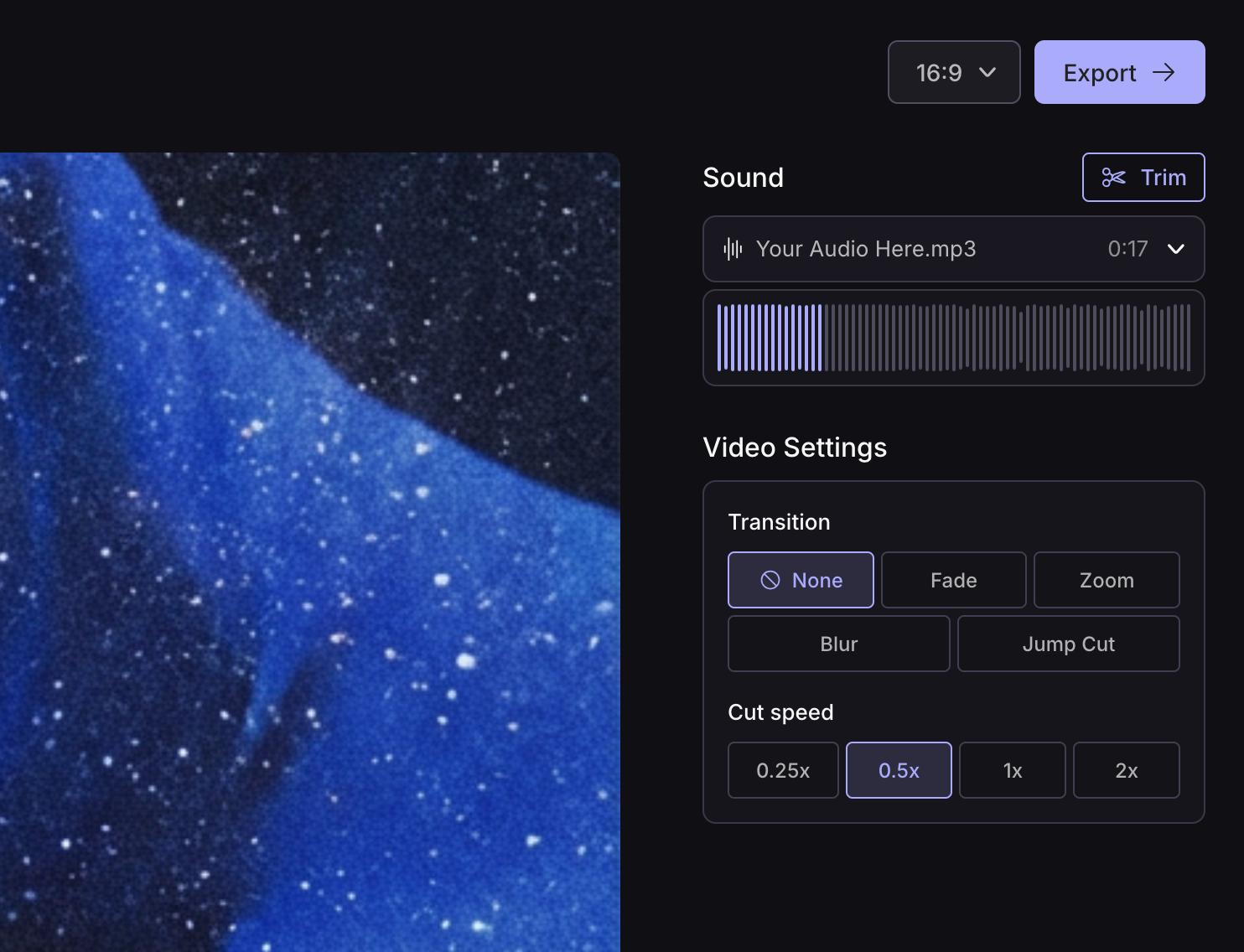The width and height of the screenshot is (1244, 952).
Task: Select the None transition option
Action: pos(801,579)
